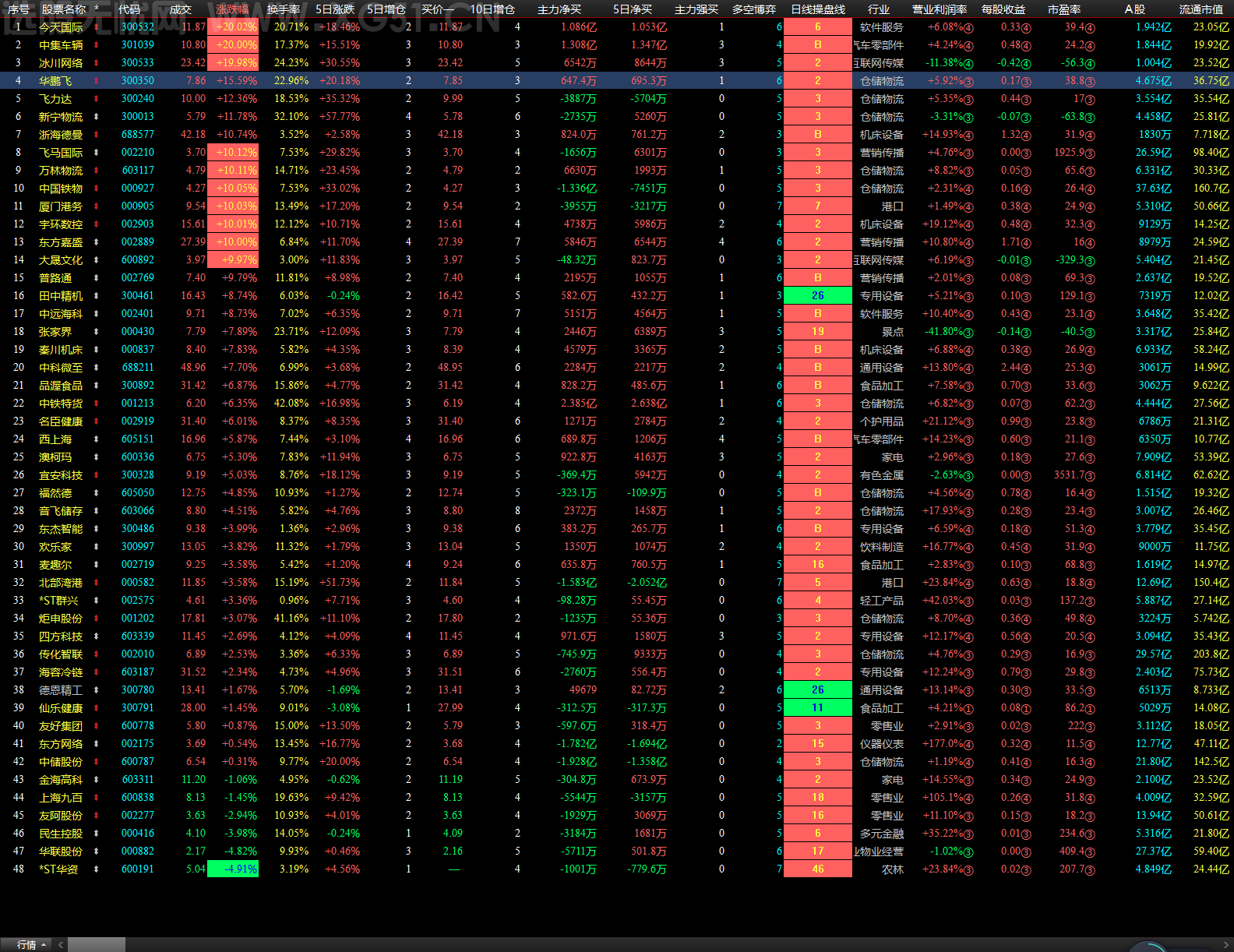Click the +20.00% cell for 中集车辆
The height and width of the screenshot is (952, 1234).
[x=233, y=45]
